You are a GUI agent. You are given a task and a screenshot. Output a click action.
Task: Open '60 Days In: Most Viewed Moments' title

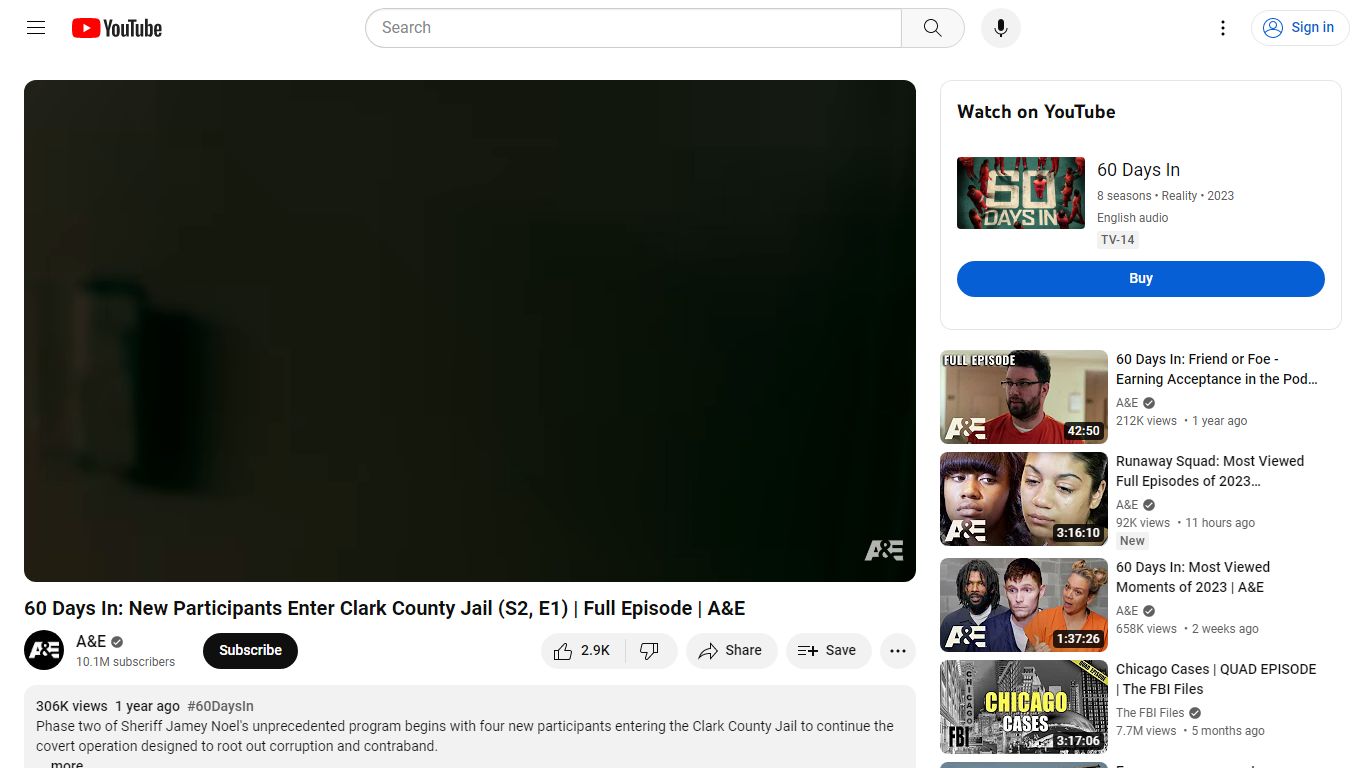[1193, 577]
